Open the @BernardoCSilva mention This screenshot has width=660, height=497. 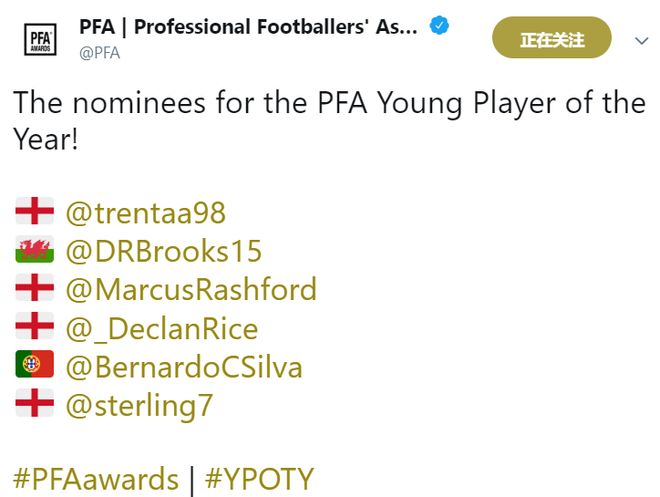(x=184, y=367)
